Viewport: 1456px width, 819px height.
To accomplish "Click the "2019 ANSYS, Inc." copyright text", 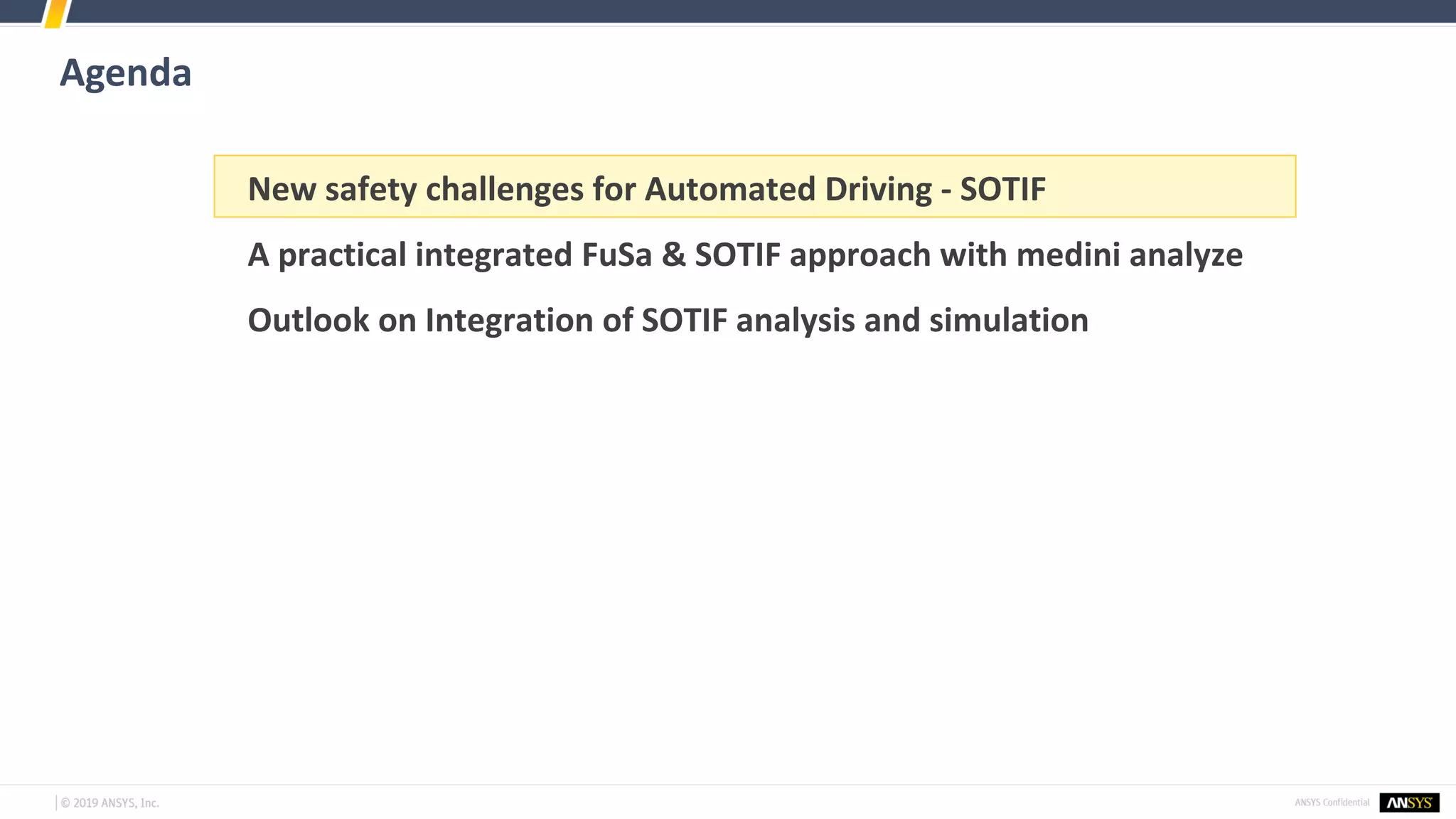I will [x=116, y=803].
